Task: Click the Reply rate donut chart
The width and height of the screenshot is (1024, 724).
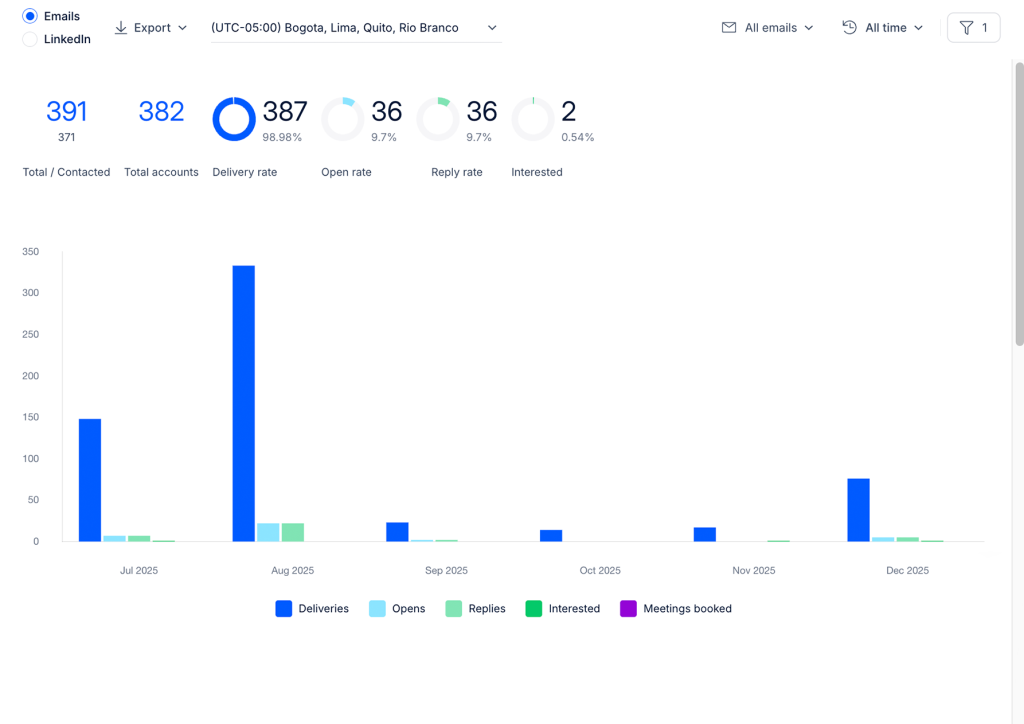Action: click(438, 119)
